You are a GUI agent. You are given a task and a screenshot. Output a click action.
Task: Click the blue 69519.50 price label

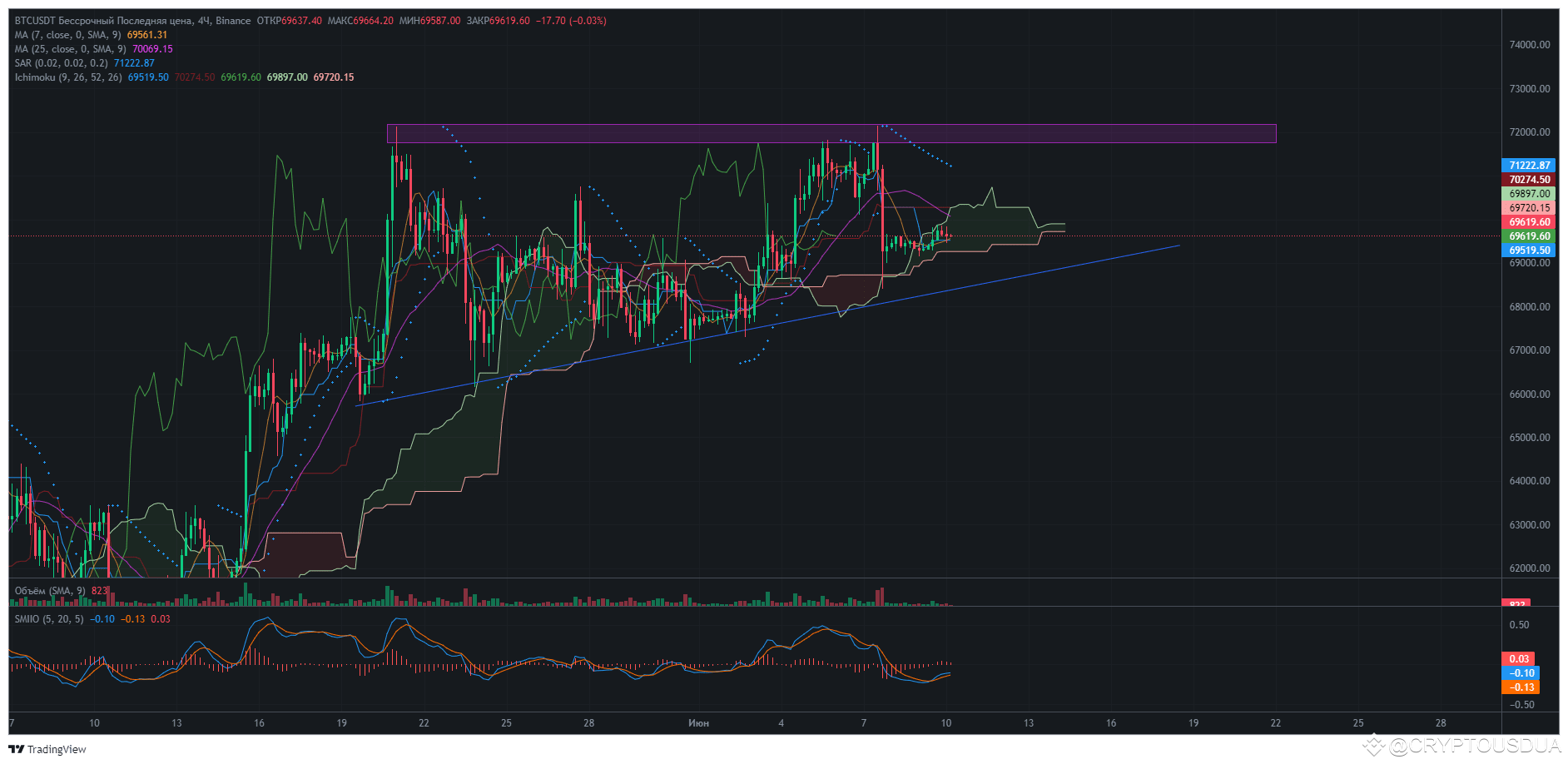(1529, 251)
